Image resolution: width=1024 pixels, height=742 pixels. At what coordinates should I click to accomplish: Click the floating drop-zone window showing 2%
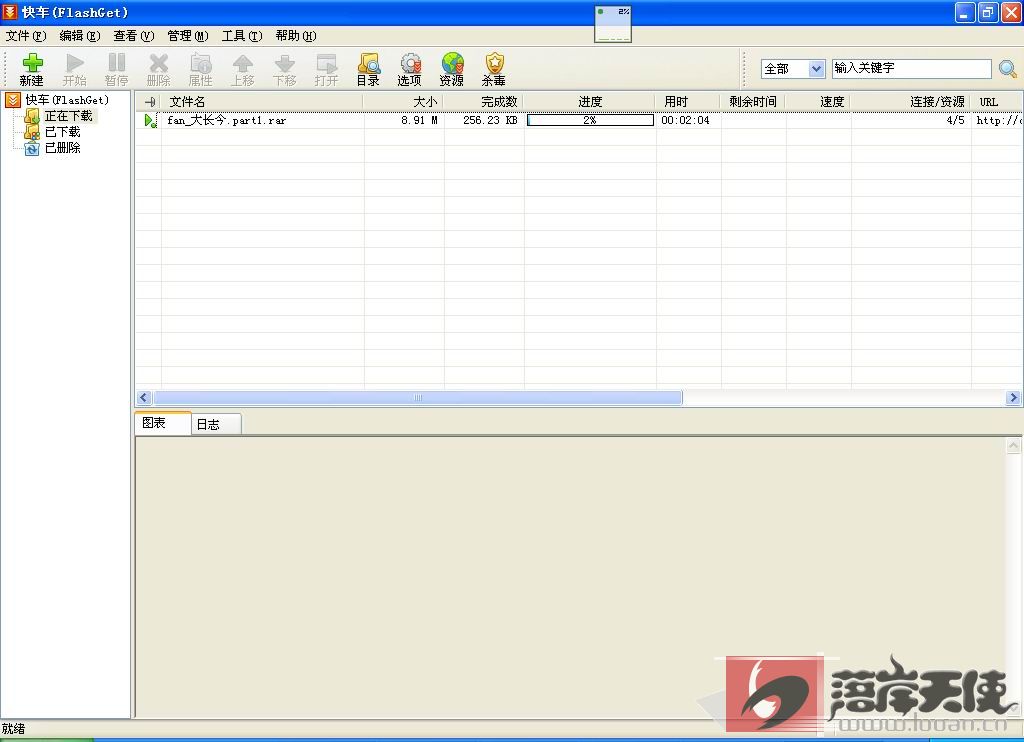tap(613, 24)
